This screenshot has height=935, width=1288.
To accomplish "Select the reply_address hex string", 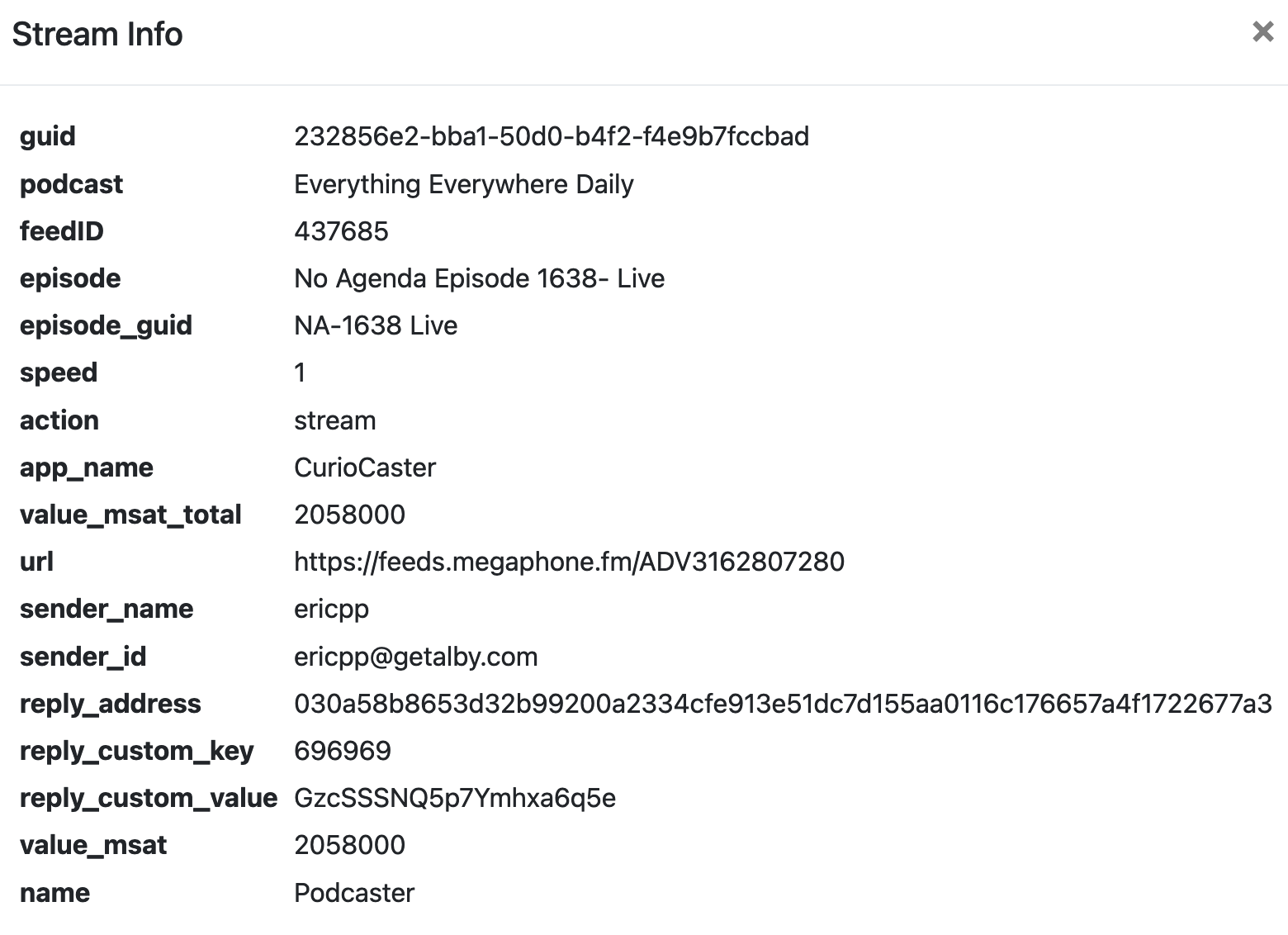I will tap(783, 704).
